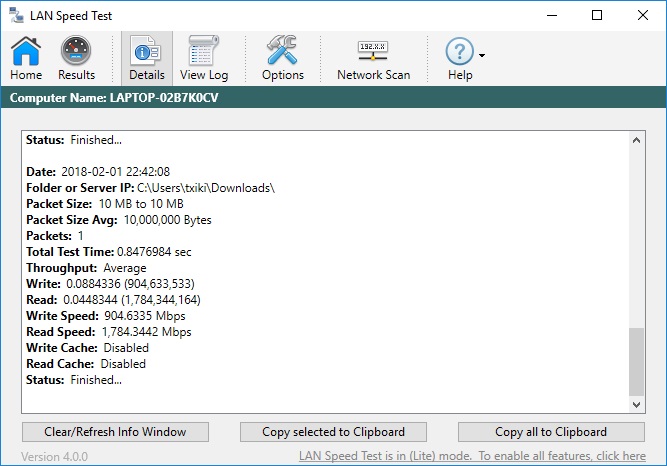Click the Write Cache: Disabled line
This screenshot has width=667, height=466.
point(88,348)
